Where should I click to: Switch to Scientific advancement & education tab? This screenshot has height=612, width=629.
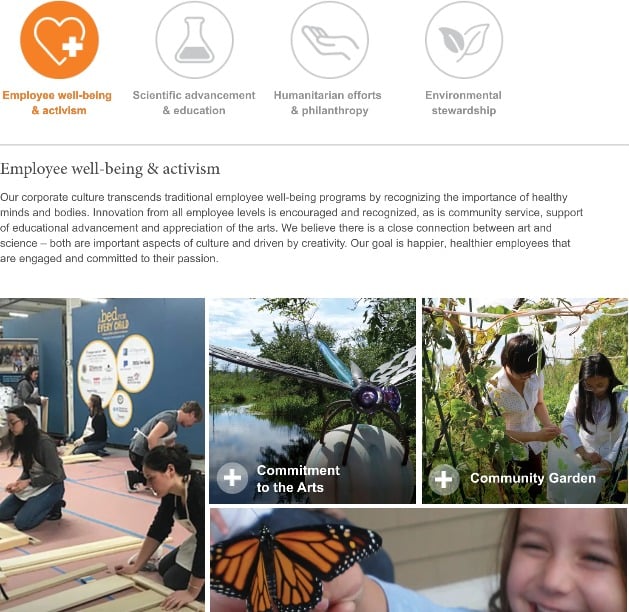tap(194, 103)
